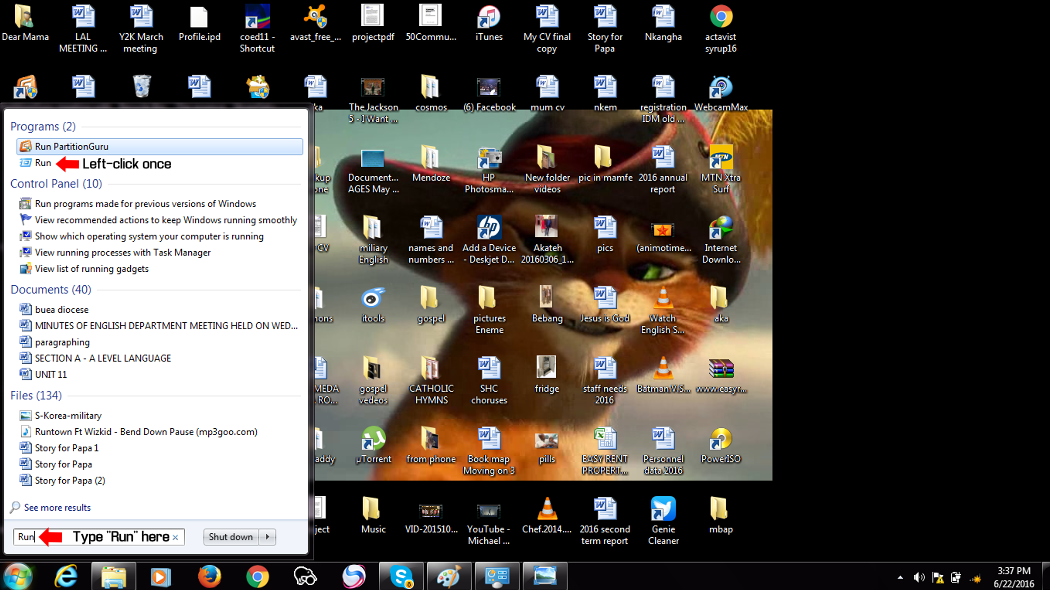The height and width of the screenshot is (590, 1050).
Task: Click the Files (134) group heading
Action: tap(36, 395)
